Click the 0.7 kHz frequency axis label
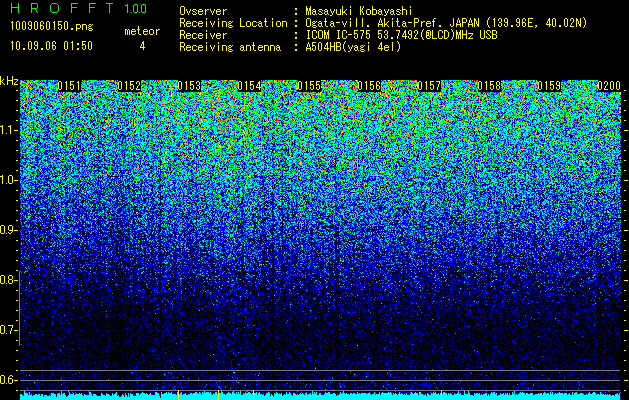 pyautogui.click(x=7, y=330)
